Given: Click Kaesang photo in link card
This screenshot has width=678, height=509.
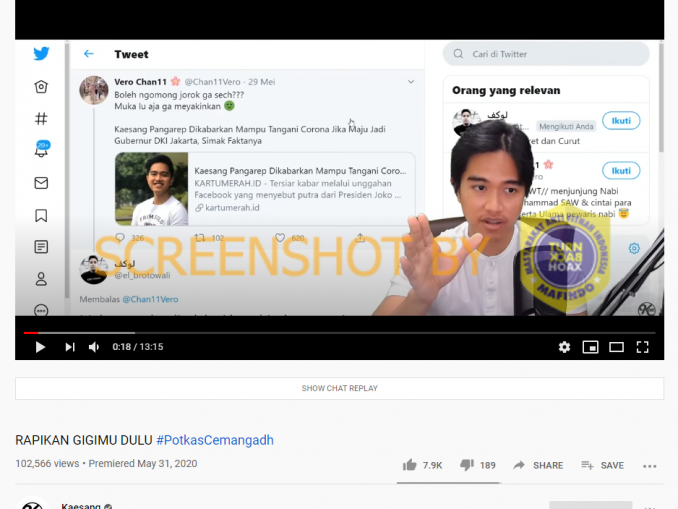Looking at the screenshot, I should point(152,189).
